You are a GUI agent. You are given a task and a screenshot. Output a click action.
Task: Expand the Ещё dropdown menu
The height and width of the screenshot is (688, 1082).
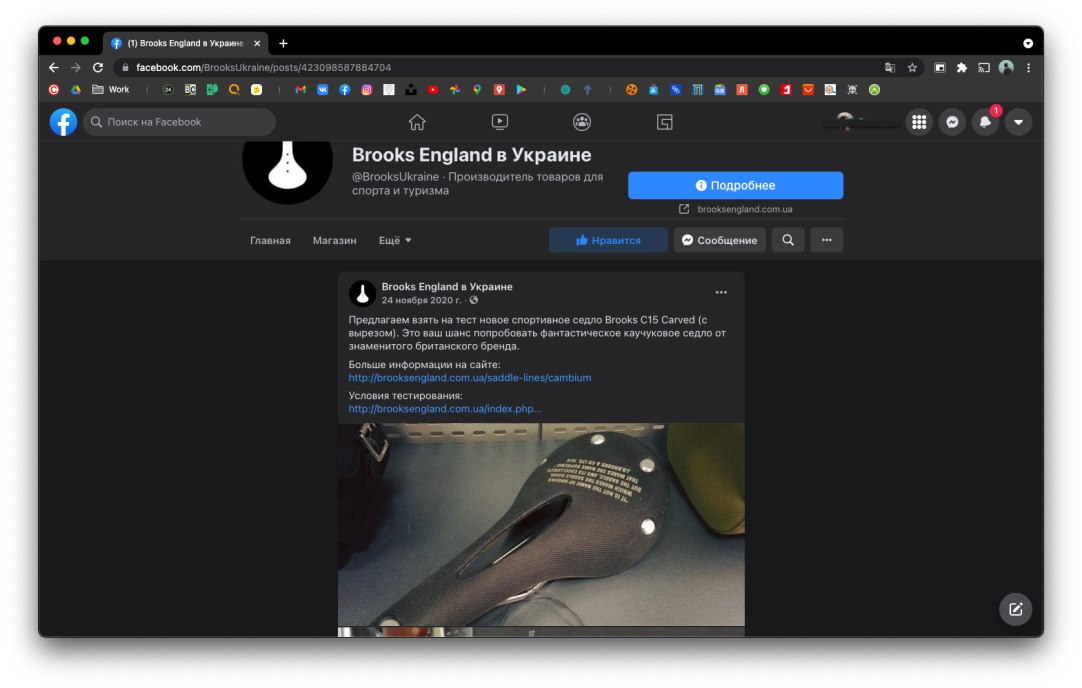[x=395, y=240]
